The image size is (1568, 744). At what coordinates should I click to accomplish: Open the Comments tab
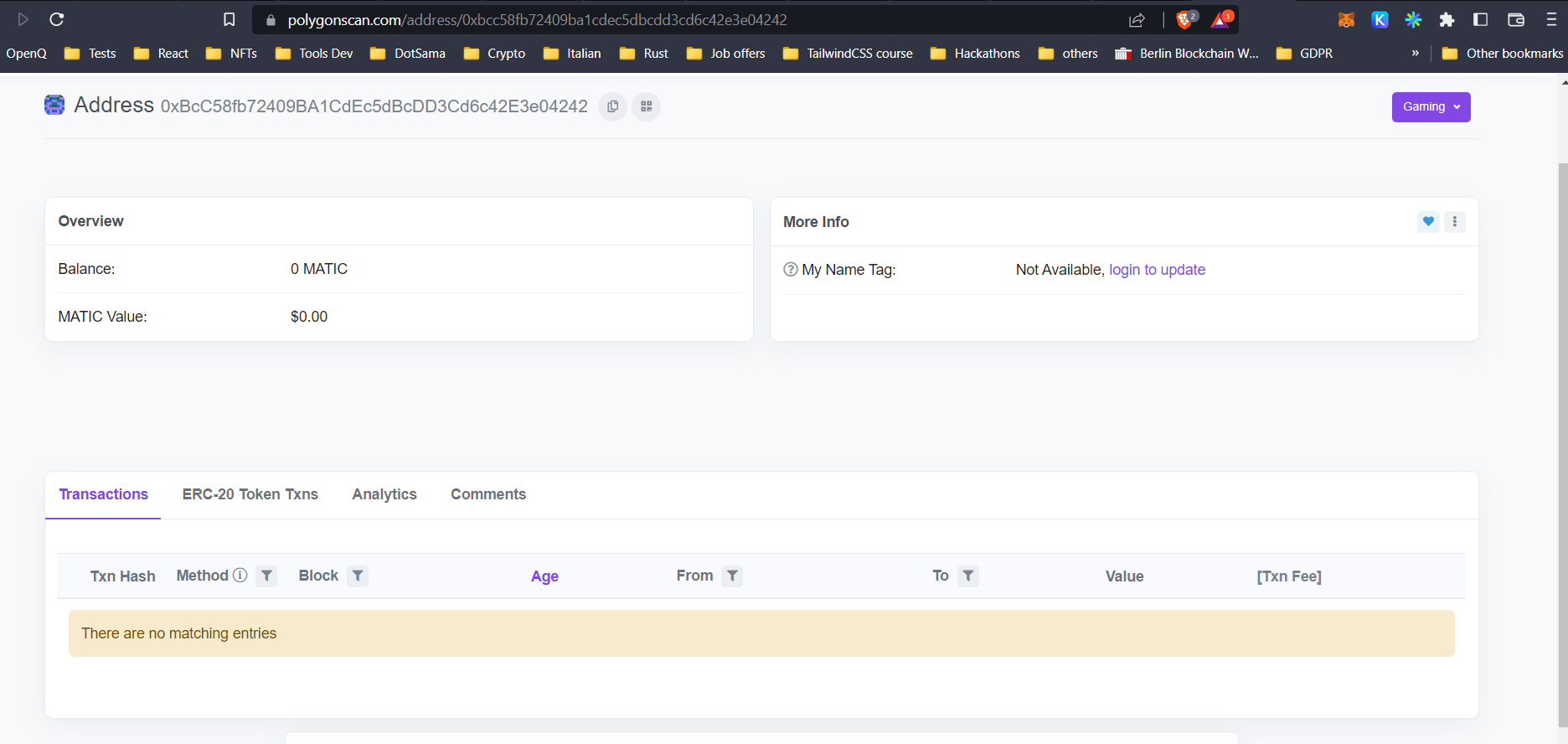pos(488,494)
